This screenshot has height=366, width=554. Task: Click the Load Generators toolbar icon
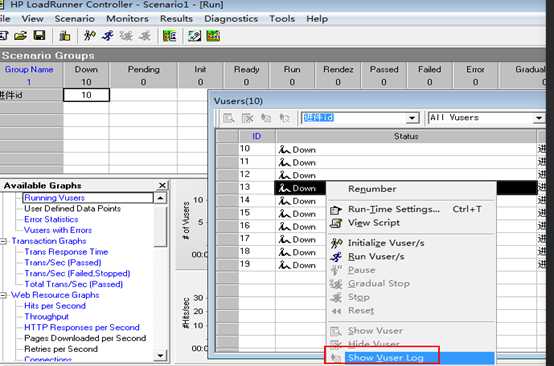point(65,36)
